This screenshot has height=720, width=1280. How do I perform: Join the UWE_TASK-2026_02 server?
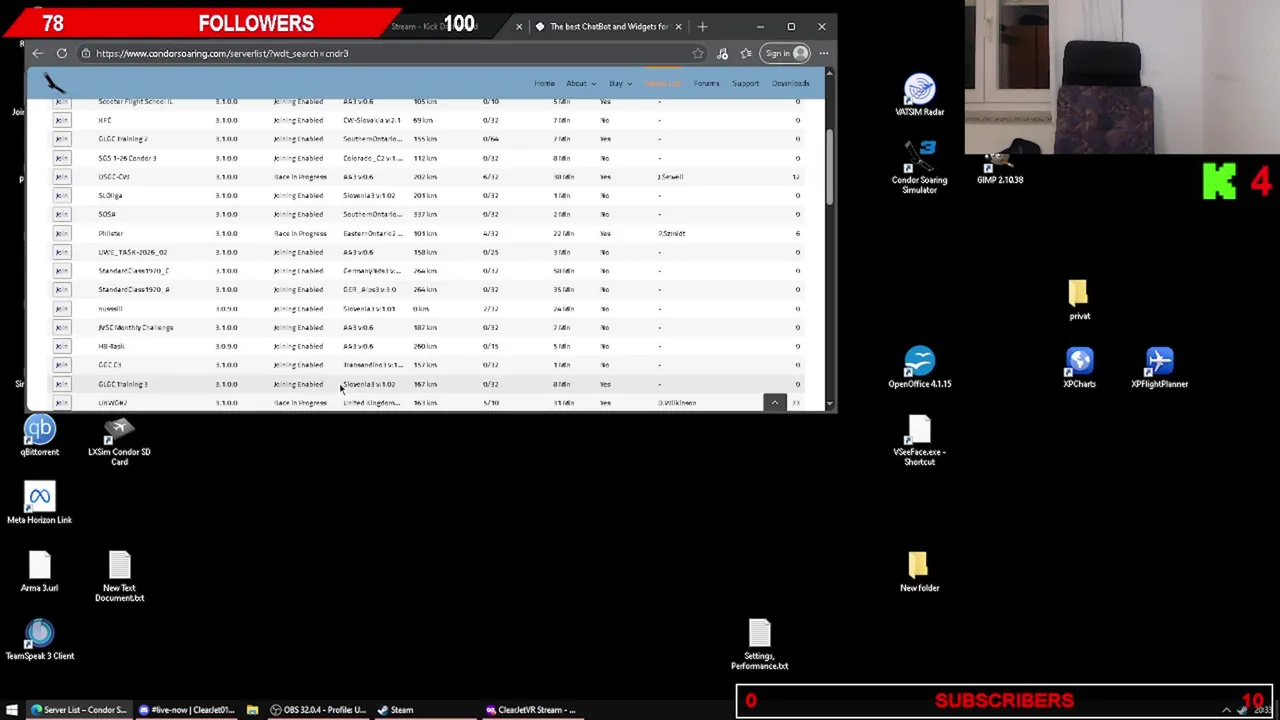(62, 252)
